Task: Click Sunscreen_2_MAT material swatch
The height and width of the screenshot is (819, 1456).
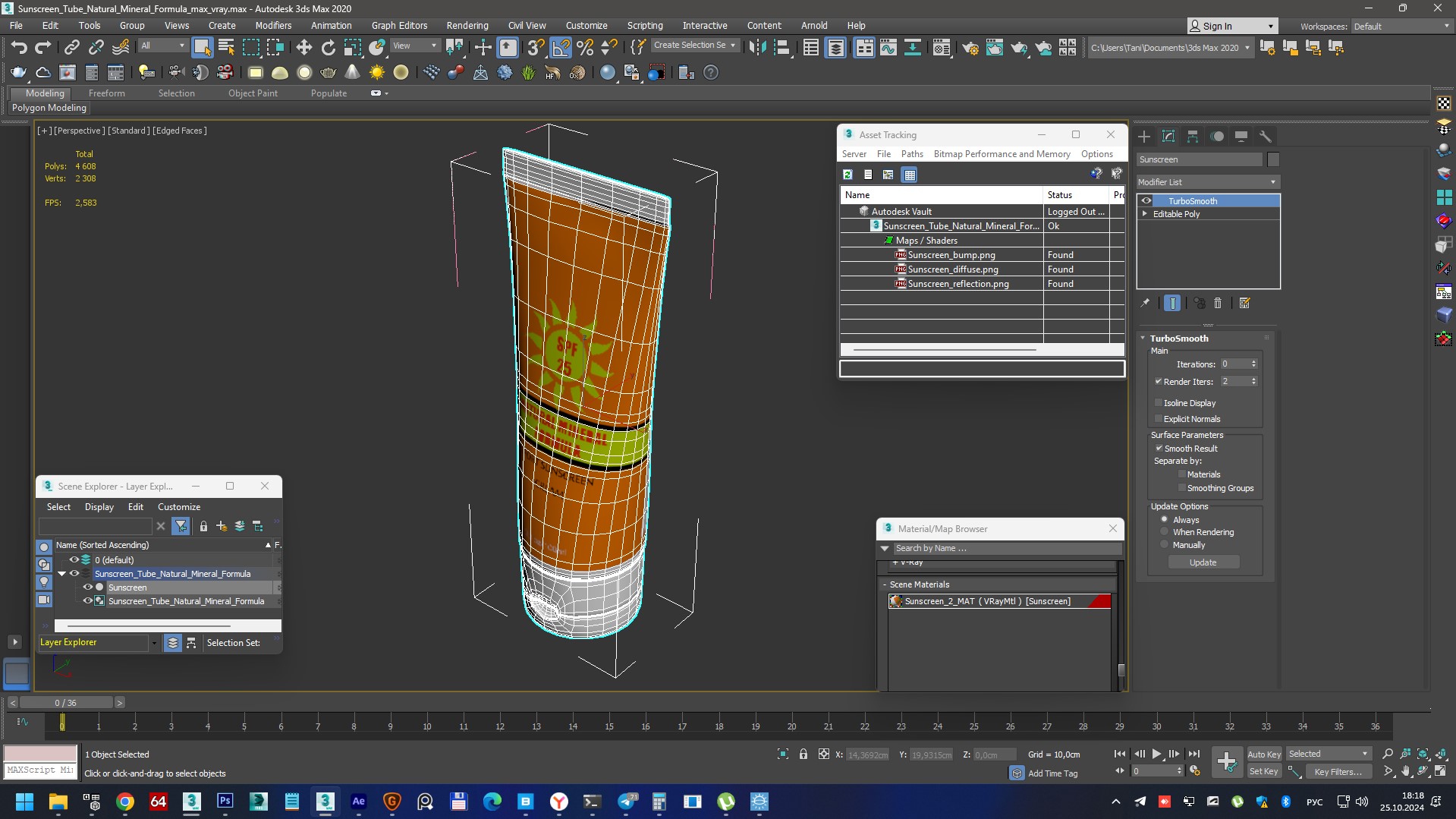Action: coord(896,601)
